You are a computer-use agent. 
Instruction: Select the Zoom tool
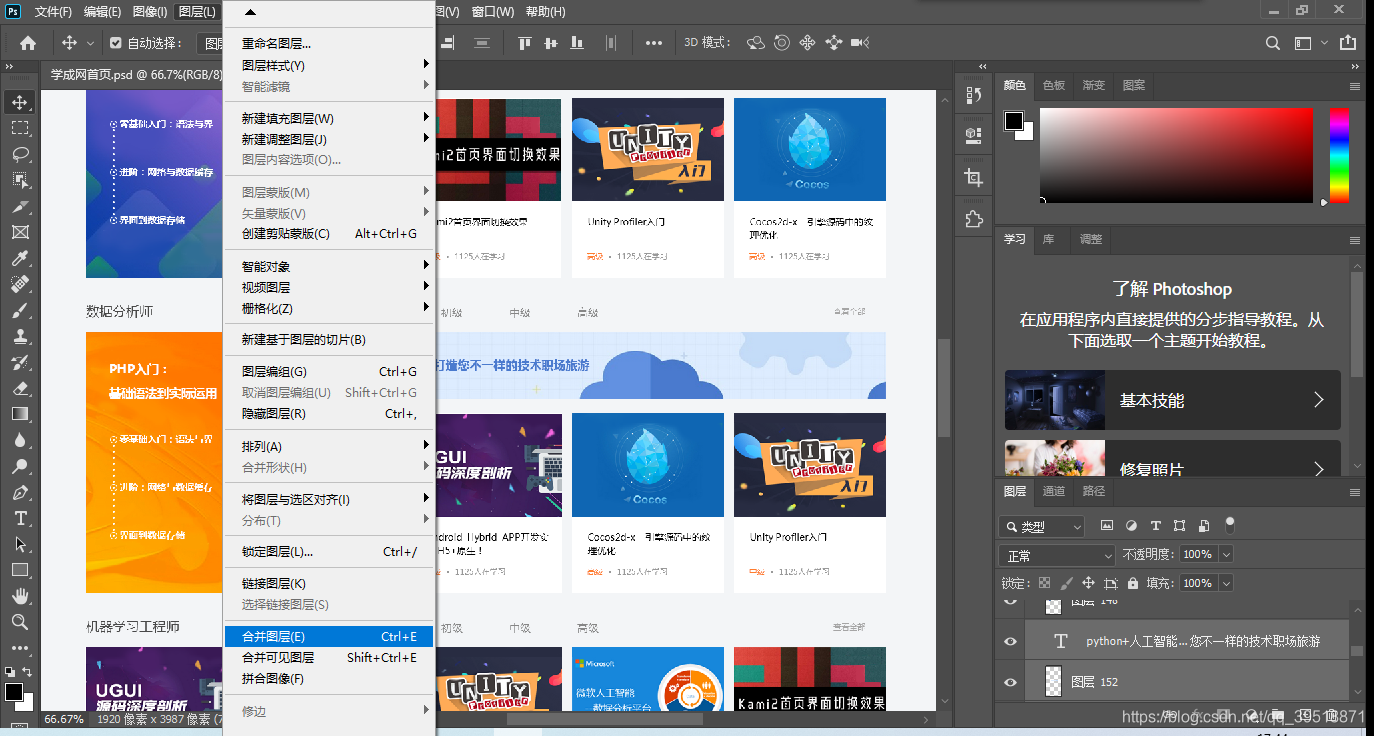coord(20,622)
